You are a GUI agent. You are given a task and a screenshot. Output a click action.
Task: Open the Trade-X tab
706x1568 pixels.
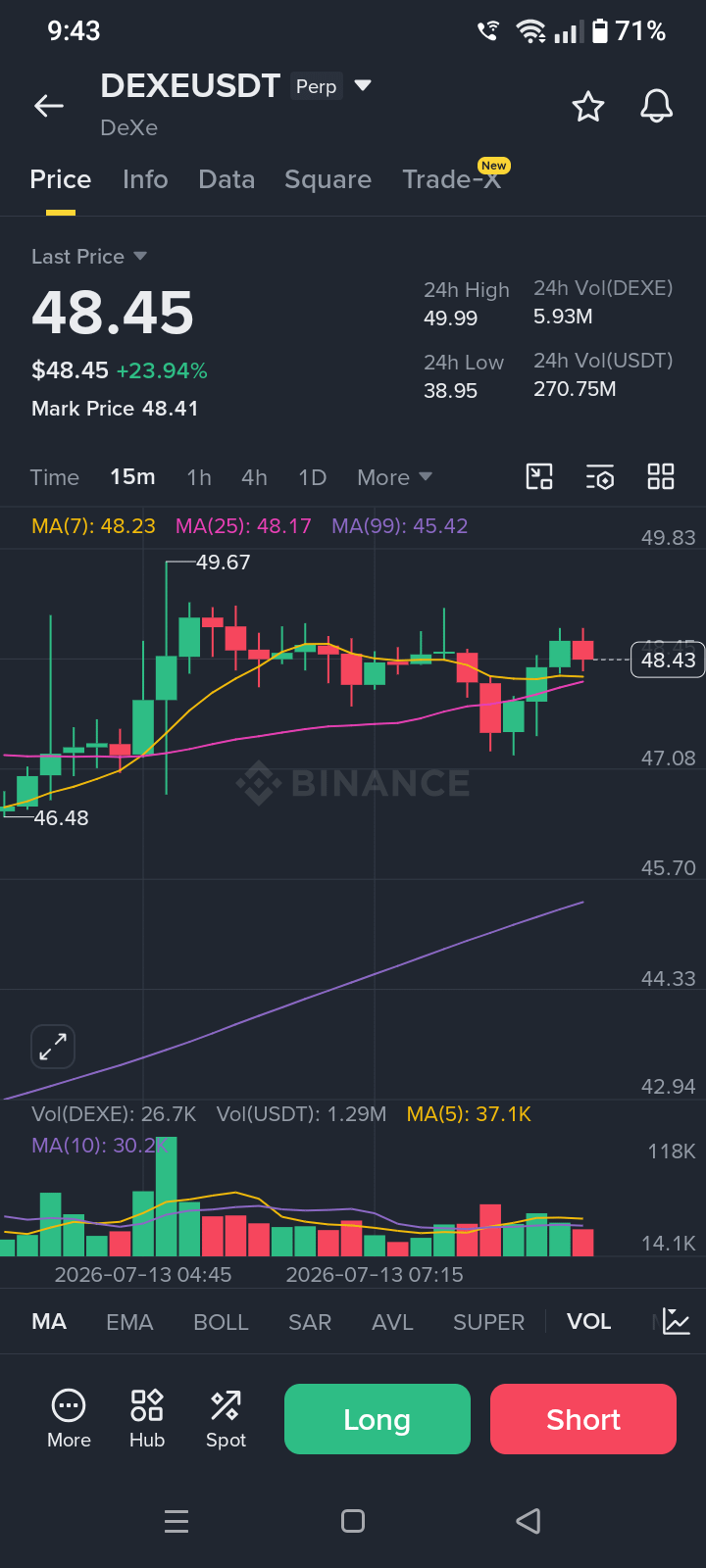point(452,179)
